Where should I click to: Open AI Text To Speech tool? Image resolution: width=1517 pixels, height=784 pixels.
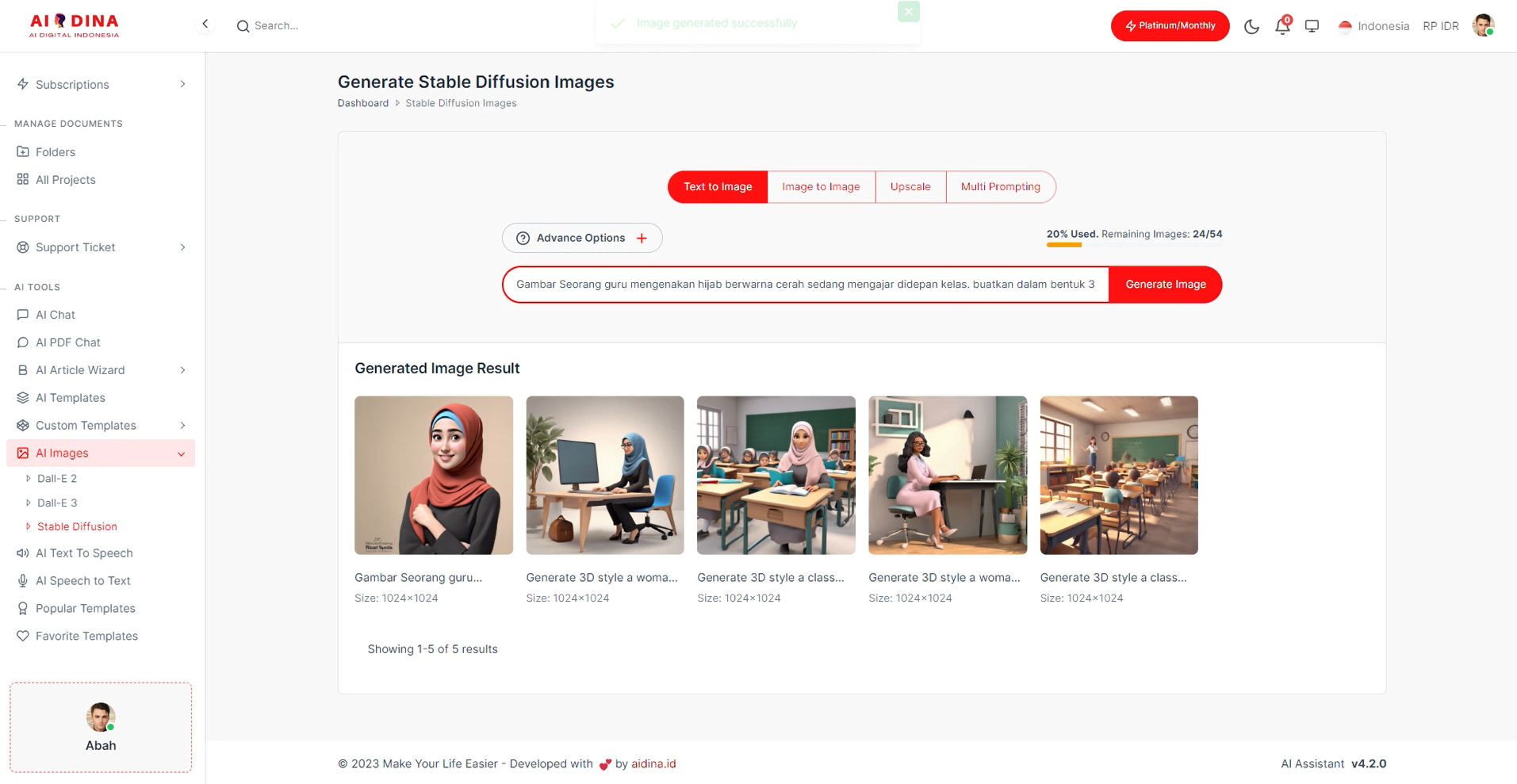coord(84,553)
